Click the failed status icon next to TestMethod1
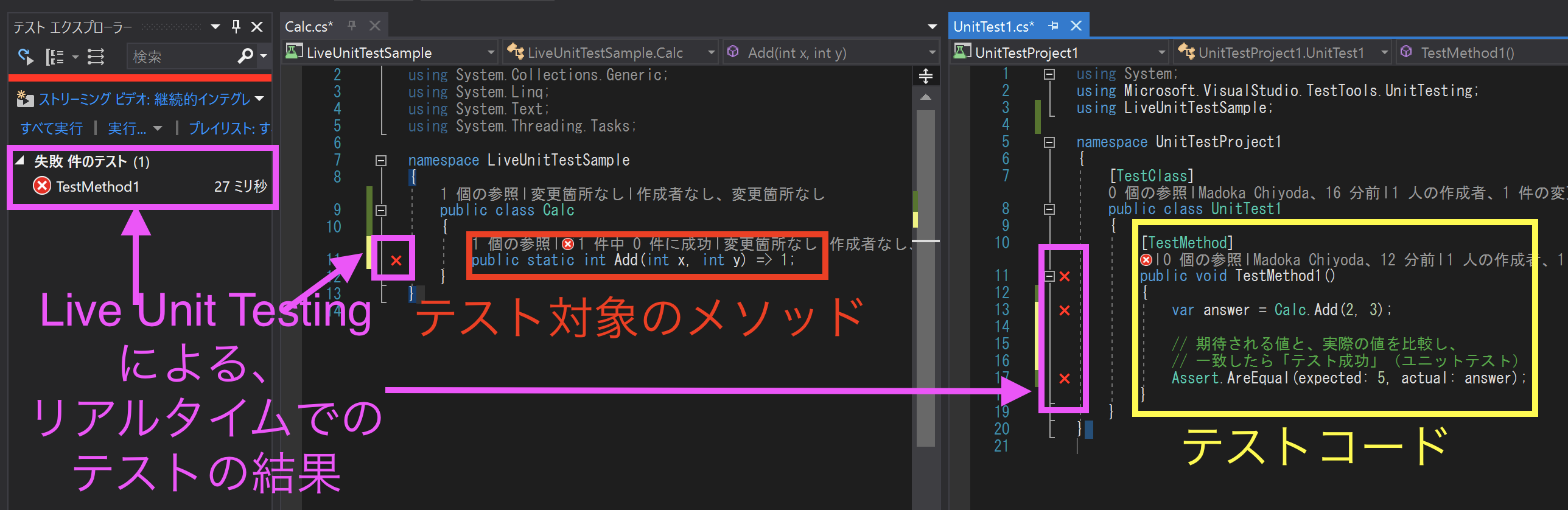The image size is (1568, 510). pos(42,186)
